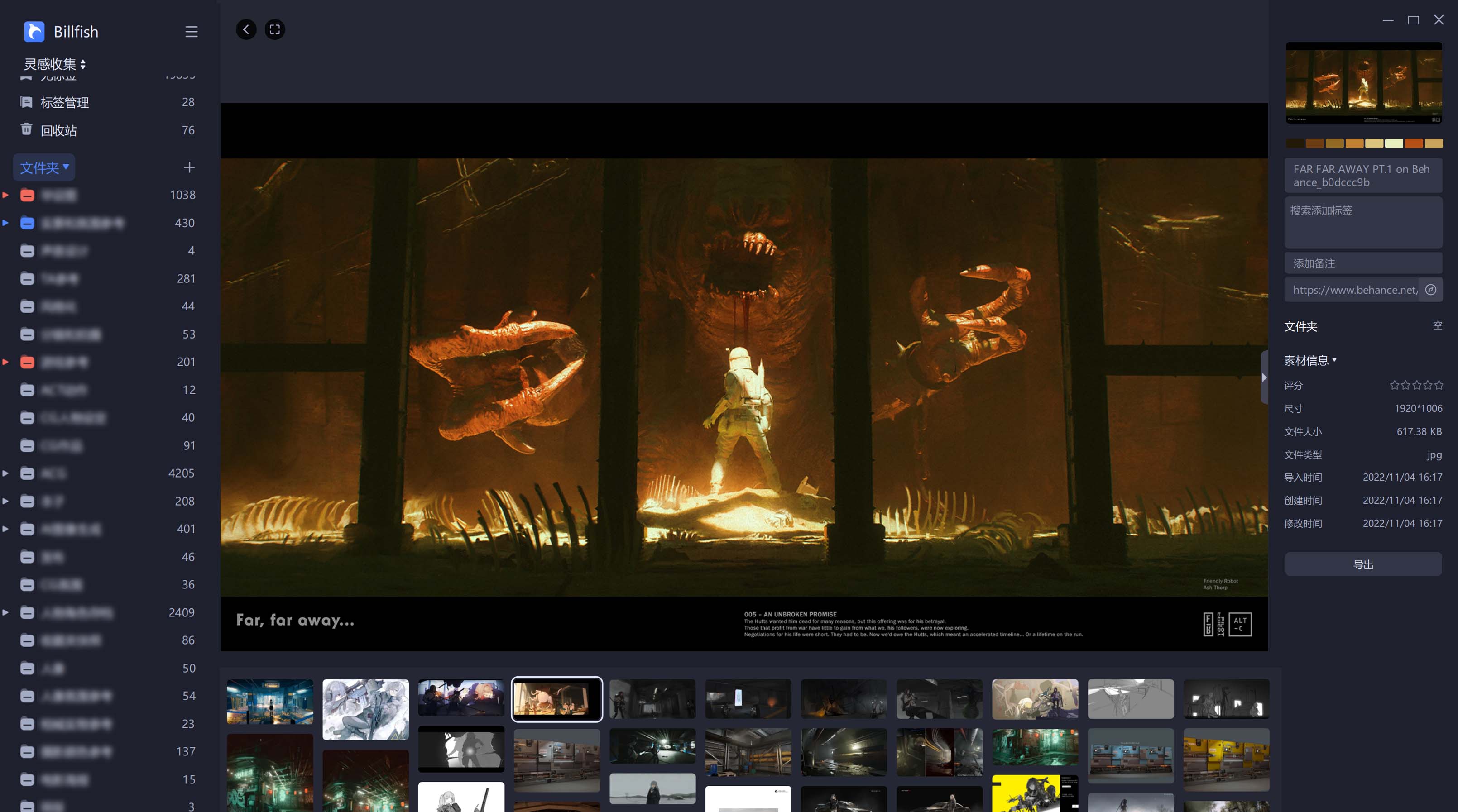
Task: Select the folder containing 86 items
Action: coord(108,640)
